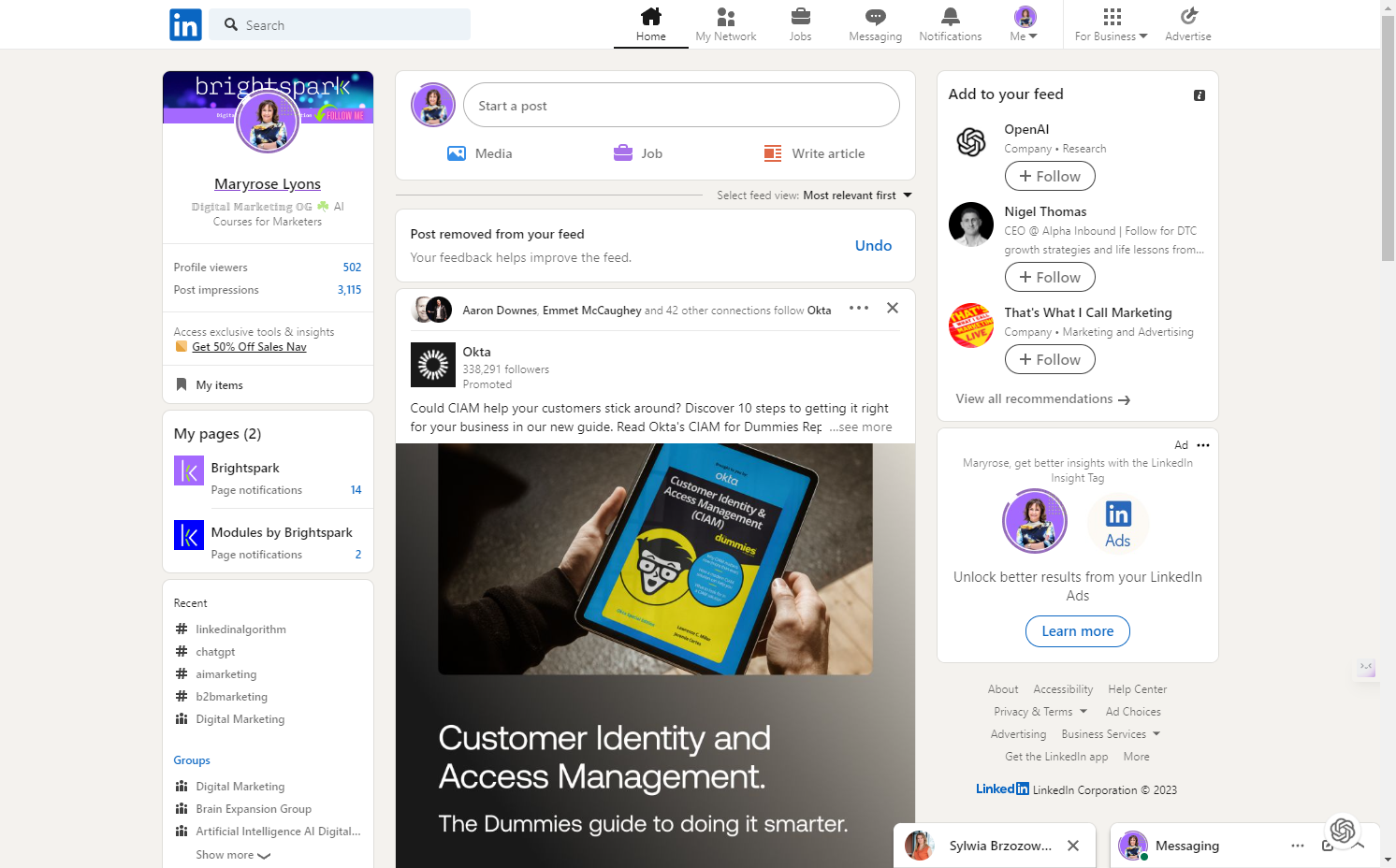1396x868 pixels.
Task: Follow Nigel Thomas
Action: click(1050, 277)
